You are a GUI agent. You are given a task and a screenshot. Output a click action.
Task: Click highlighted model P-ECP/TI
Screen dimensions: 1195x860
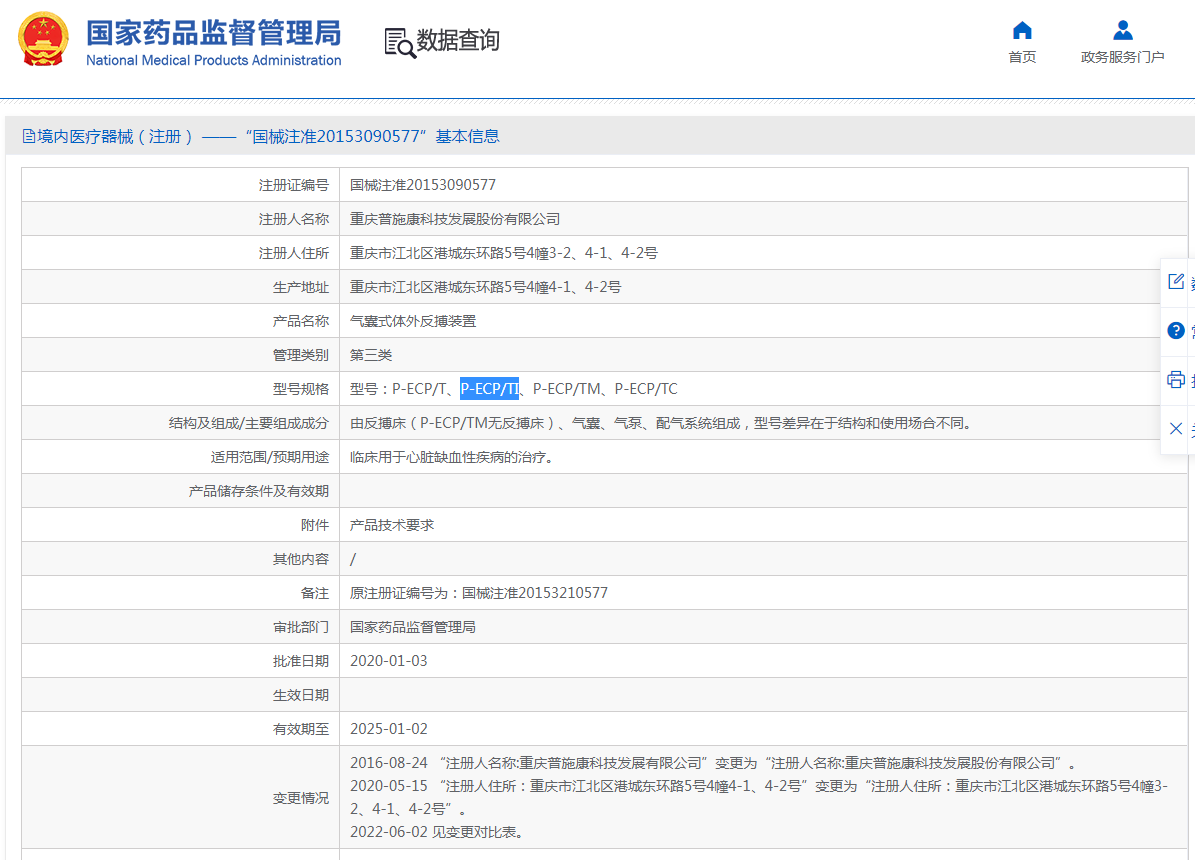[x=489, y=389]
